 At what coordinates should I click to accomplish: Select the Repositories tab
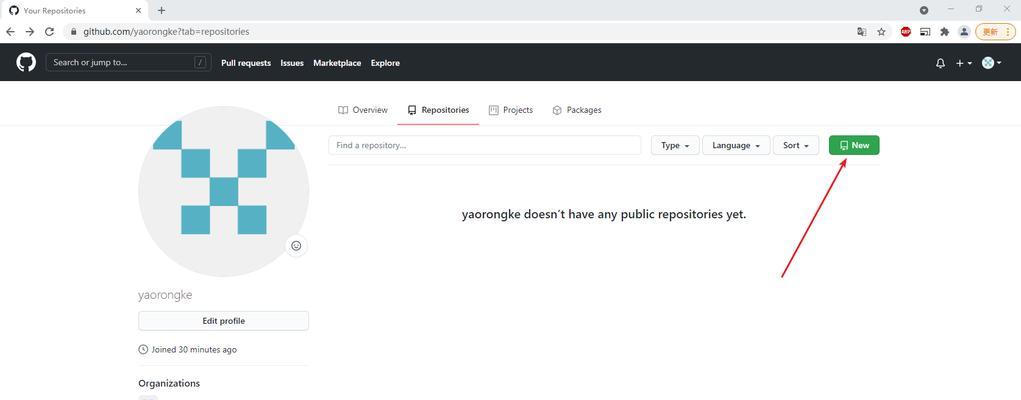coord(438,110)
